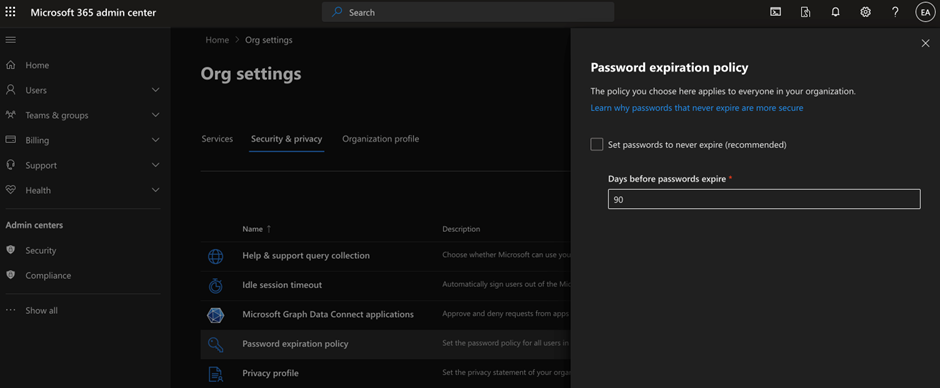Open Home in the sidebar
The width and height of the screenshot is (940, 388).
point(37,65)
